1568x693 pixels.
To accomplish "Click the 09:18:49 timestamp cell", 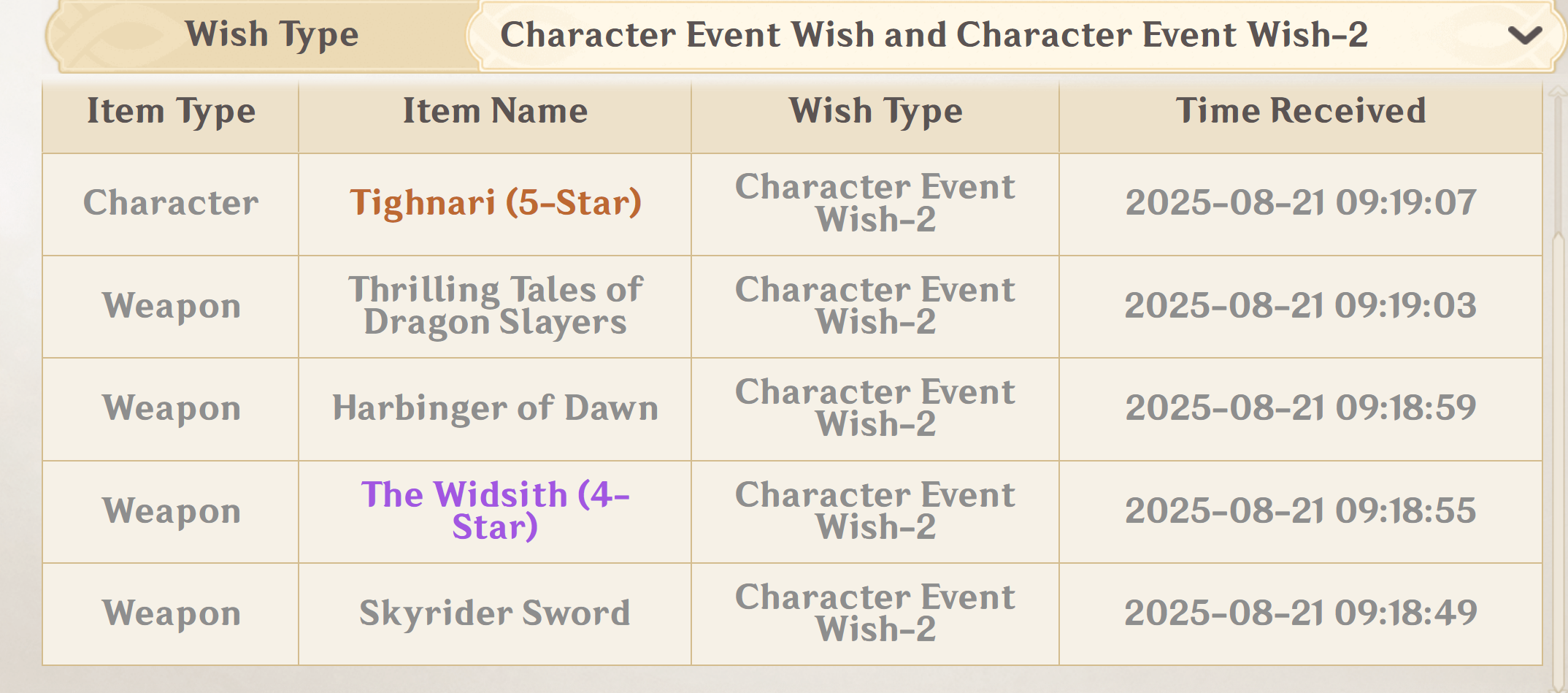I will click(x=1301, y=613).
